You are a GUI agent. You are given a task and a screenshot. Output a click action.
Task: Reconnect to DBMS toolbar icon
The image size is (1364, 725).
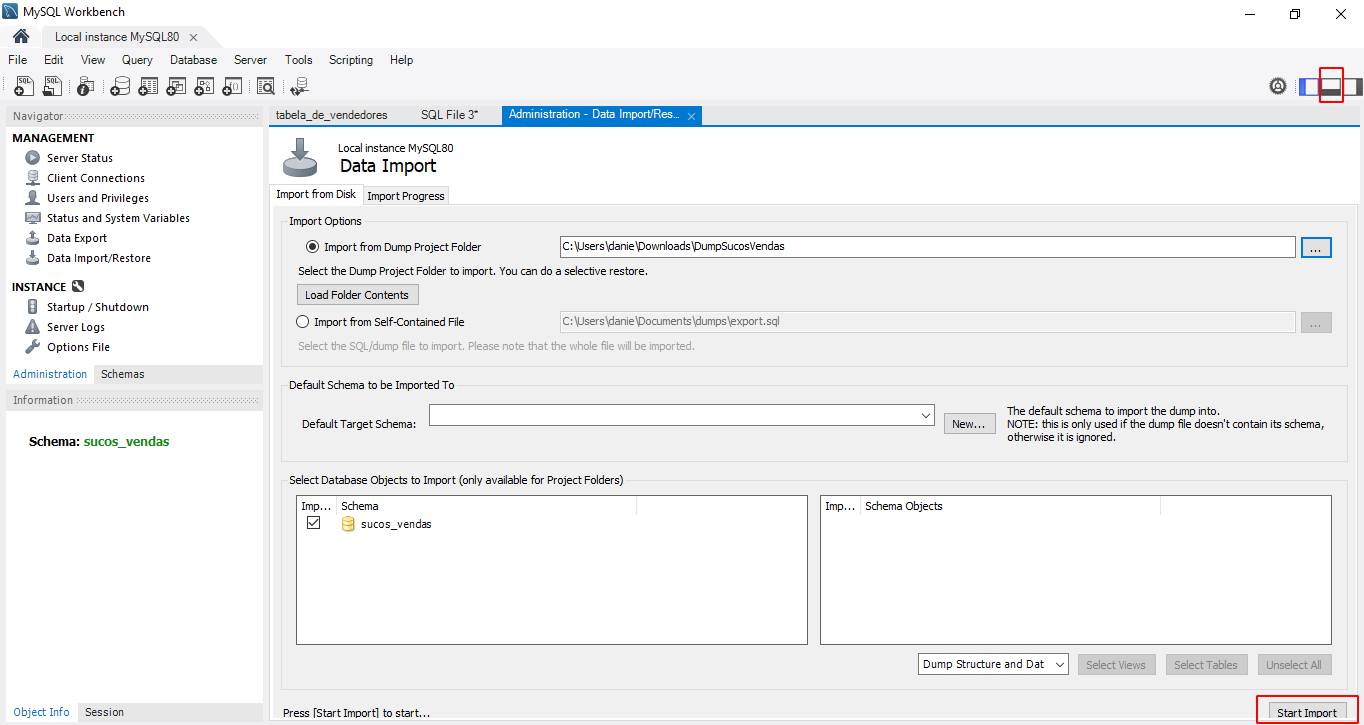[299, 87]
